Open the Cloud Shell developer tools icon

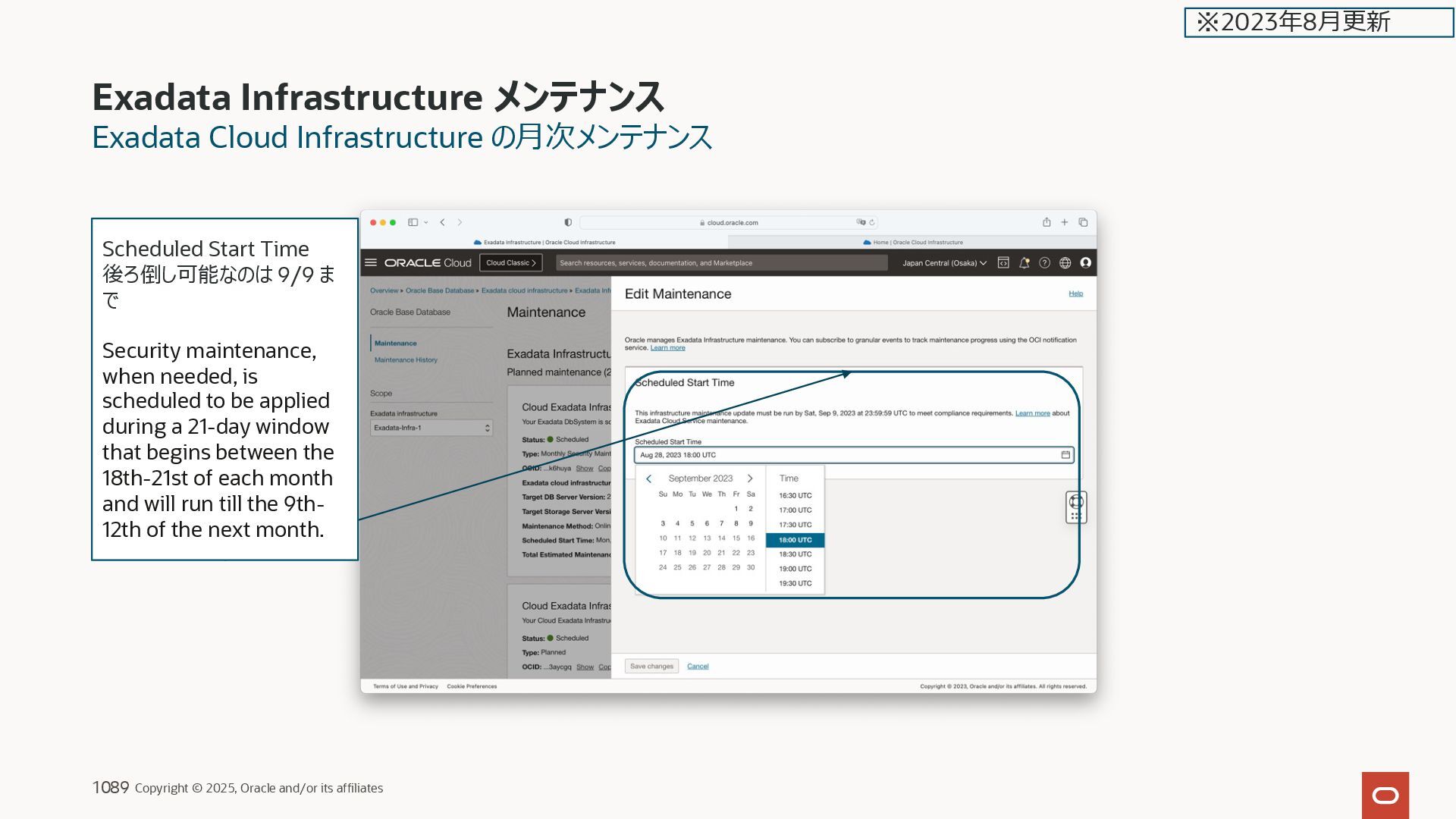[1003, 263]
